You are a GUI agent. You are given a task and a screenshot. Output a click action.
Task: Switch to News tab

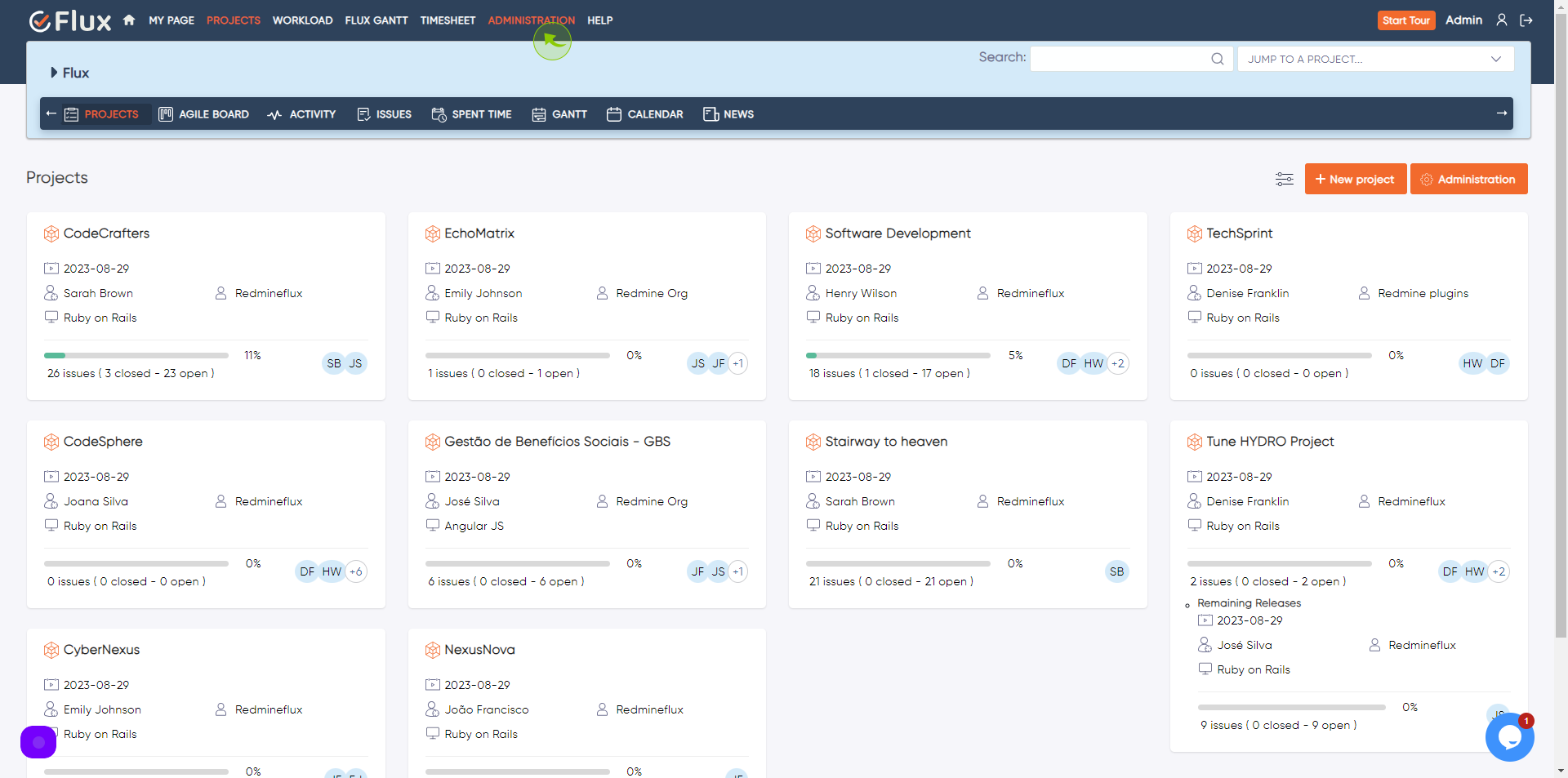(728, 114)
